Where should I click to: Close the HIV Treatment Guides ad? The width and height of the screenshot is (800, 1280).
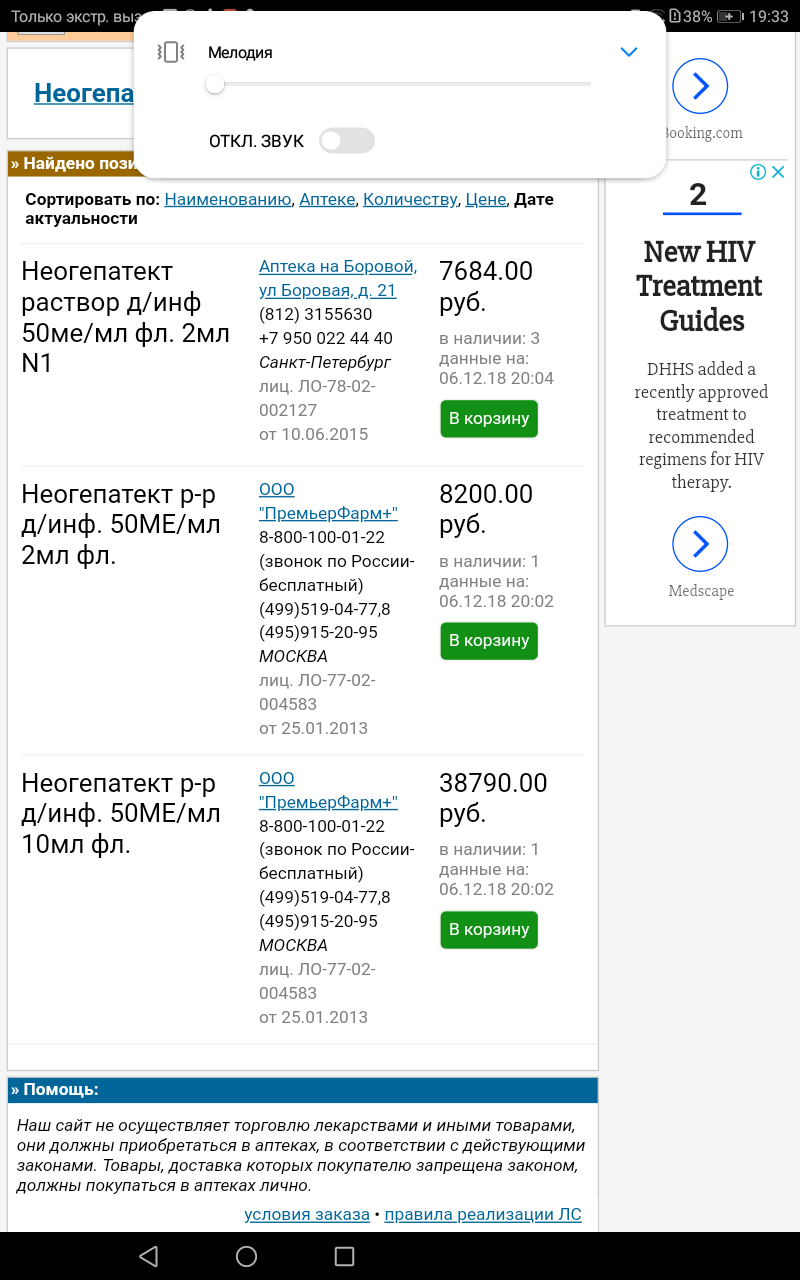pyautogui.click(x=778, y=172)
